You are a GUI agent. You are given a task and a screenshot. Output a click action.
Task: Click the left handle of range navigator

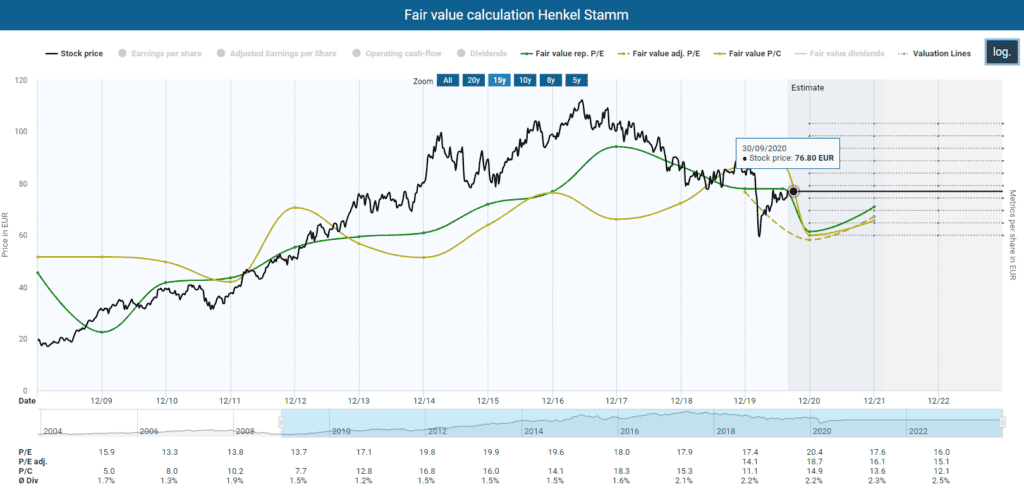pos(281,422)
